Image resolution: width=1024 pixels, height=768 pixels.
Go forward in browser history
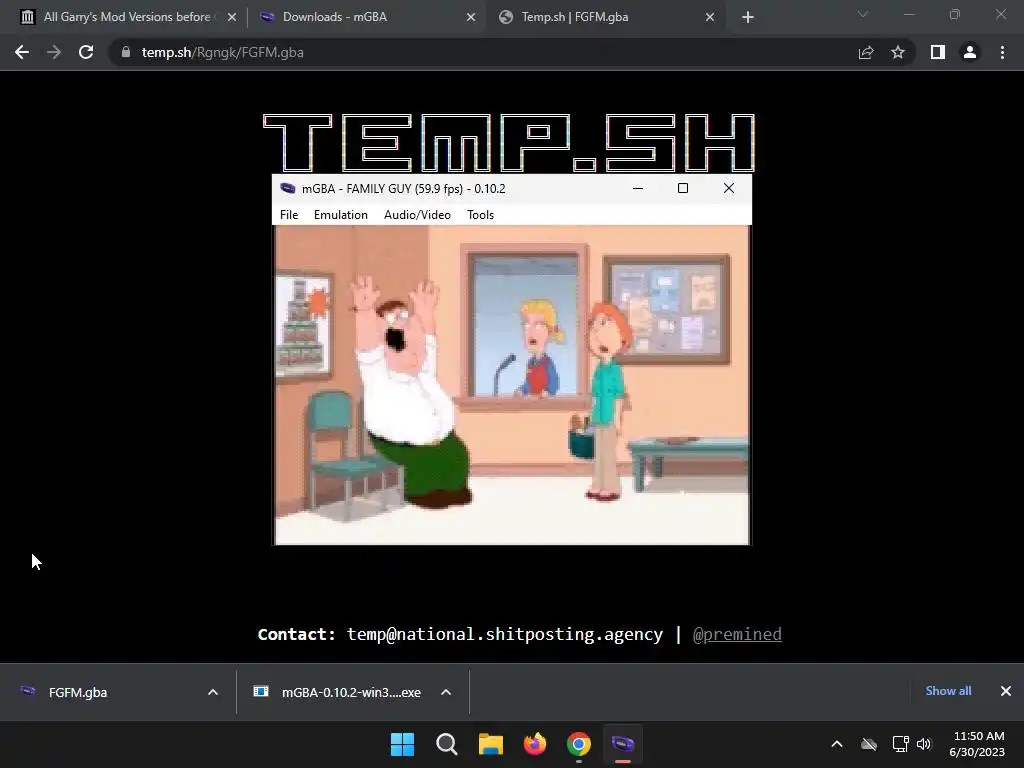[54, 52]
